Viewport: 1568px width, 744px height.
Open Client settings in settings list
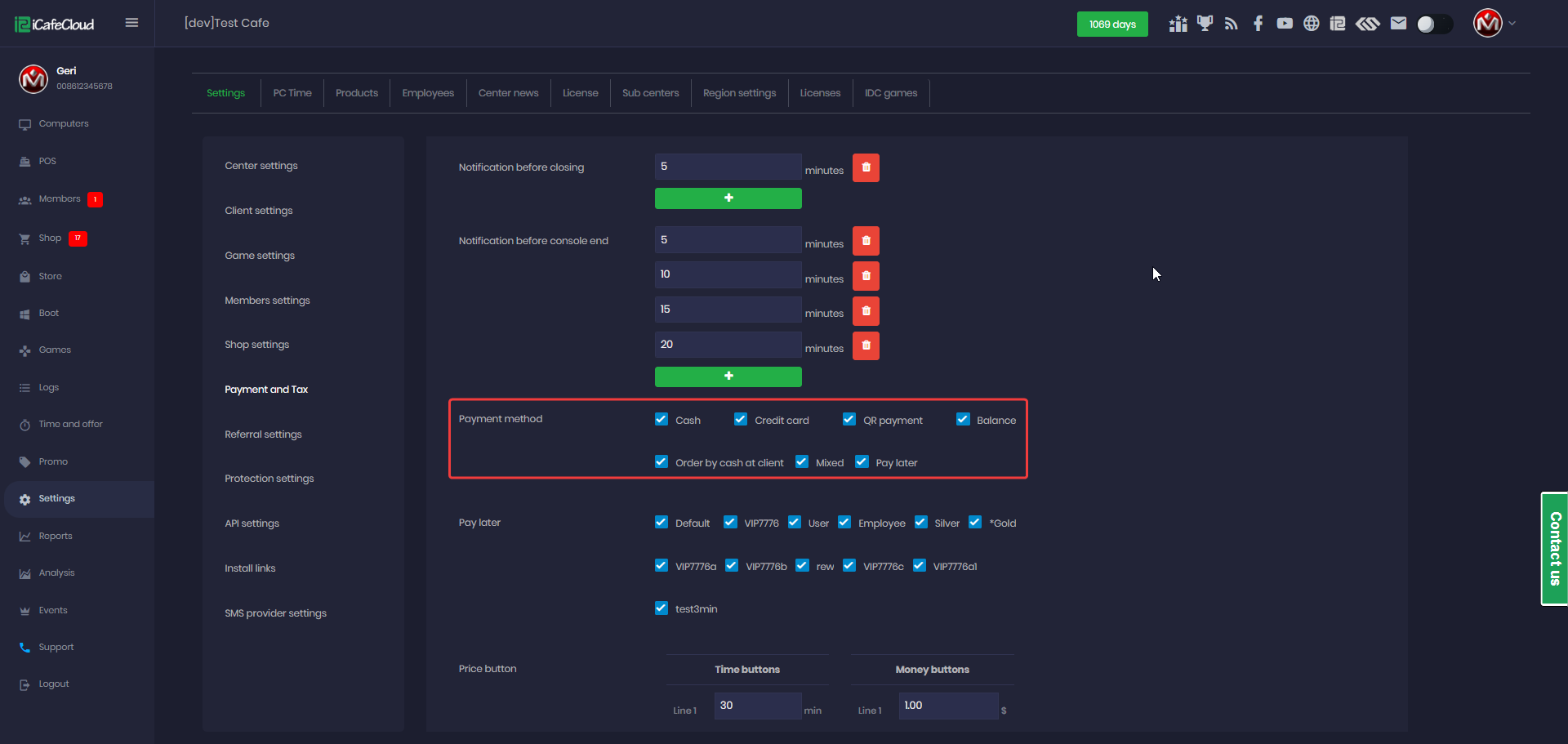pos(259,211)
